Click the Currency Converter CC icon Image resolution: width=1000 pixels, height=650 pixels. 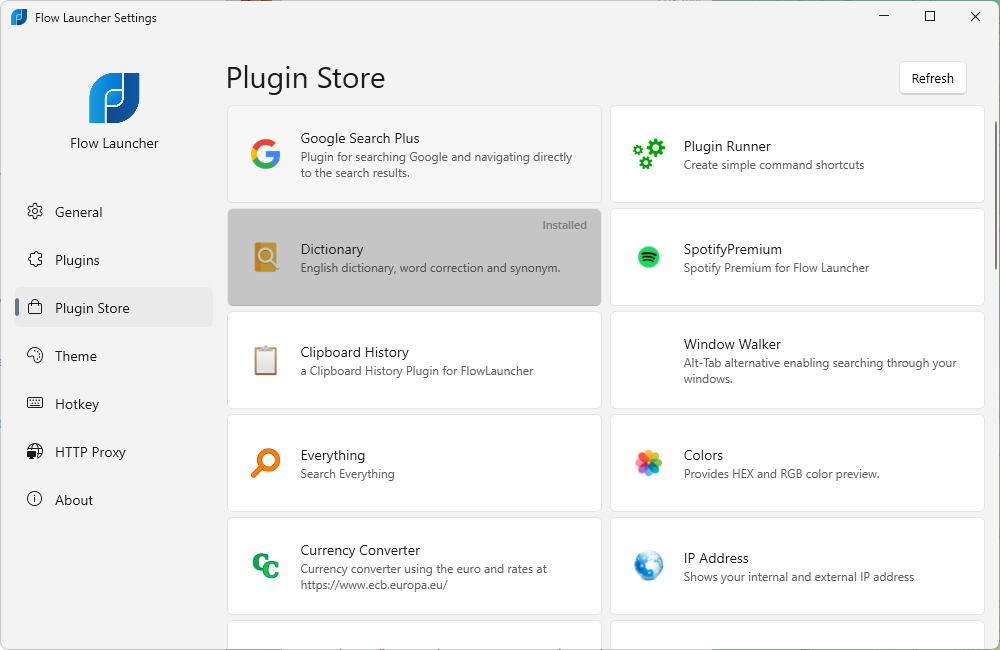pos(265,566)
